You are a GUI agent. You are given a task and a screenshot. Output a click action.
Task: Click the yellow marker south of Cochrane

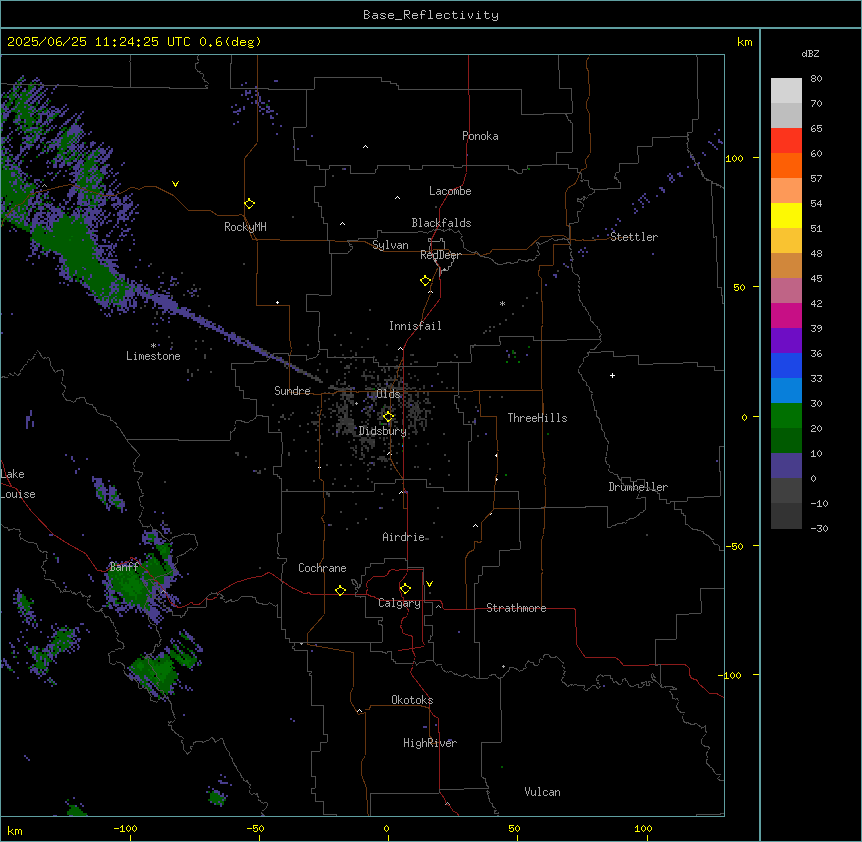[340, 590]
